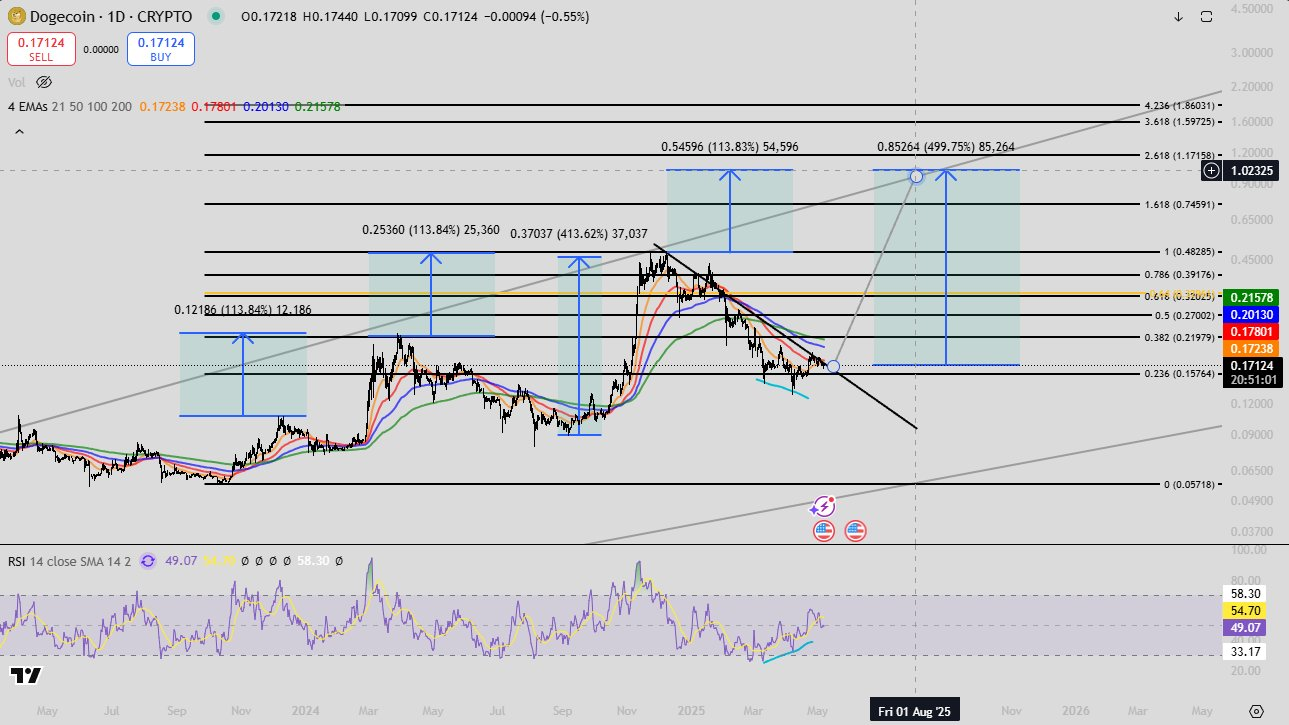Collapse the indicator legend with the chevron
This screenshot has height=725, width=1289.
click(x=17, y=130)
